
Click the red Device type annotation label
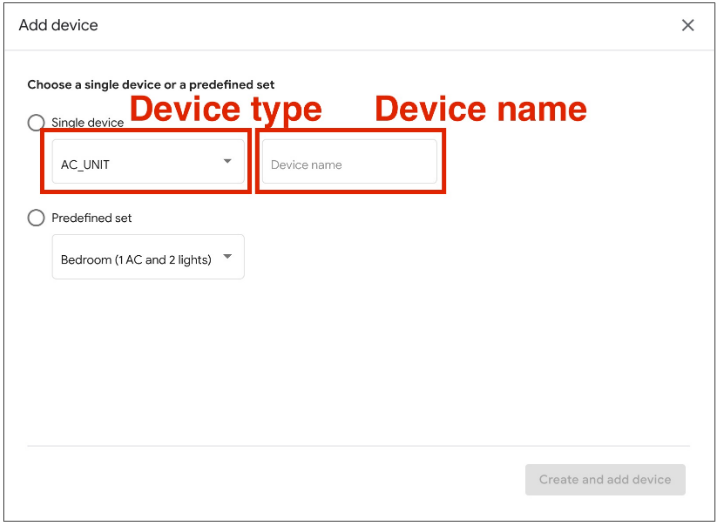tap(226, 109)
